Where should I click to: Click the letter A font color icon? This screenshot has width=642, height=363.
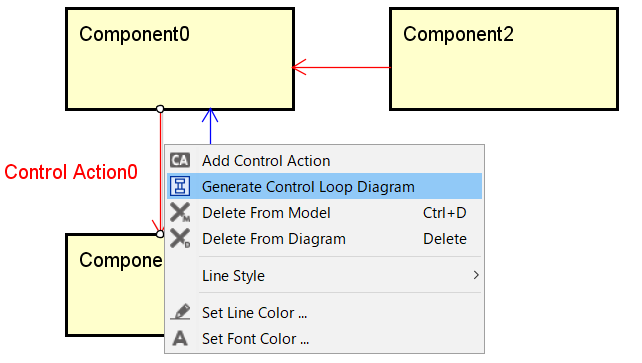(180, 338)
